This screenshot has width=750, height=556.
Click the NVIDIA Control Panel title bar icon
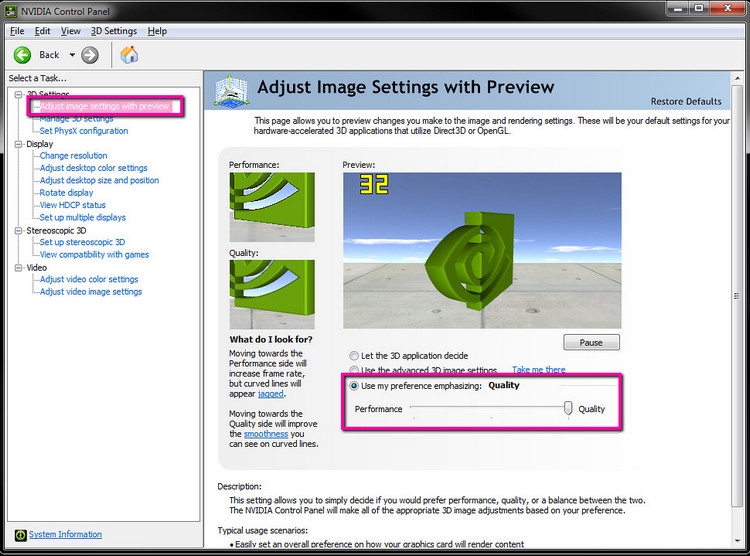tap(11, 11)
